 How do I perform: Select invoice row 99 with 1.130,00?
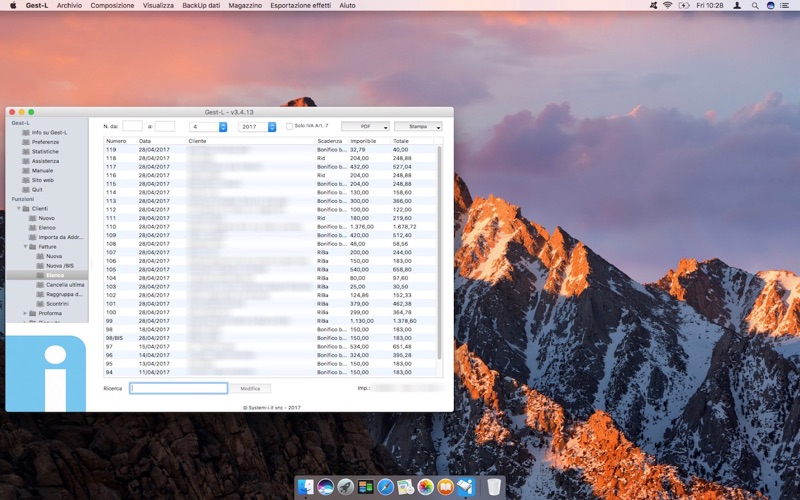click(270, 321)
